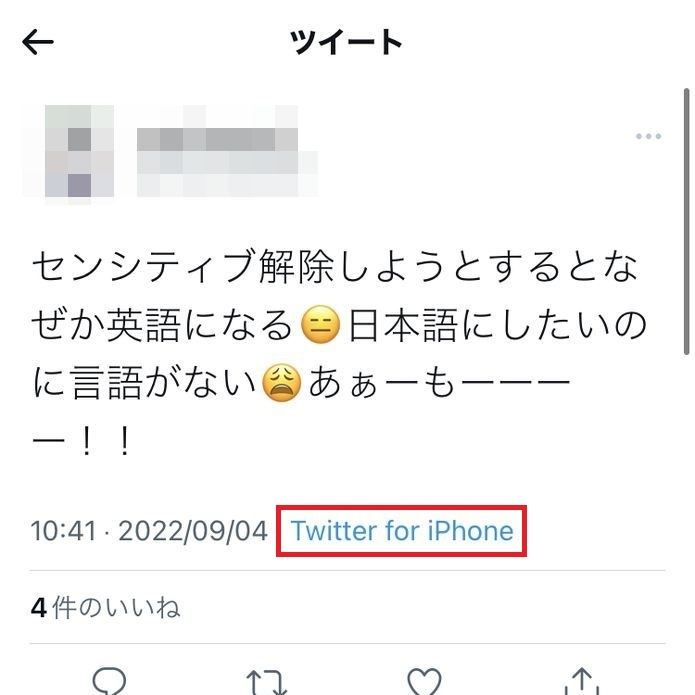Viewport: 695px width, 695px height.
Task: Like the tweet with the heart icon
Action: [424, 681]
